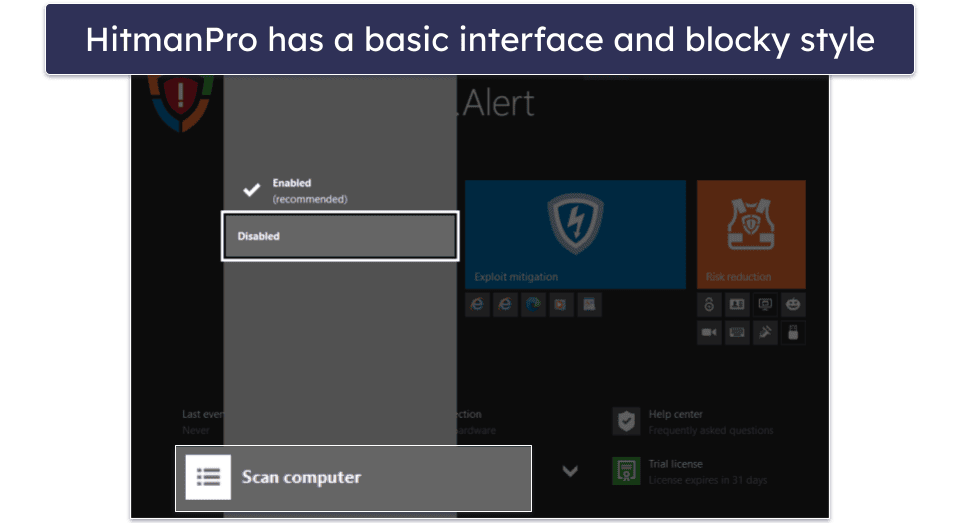Click the checkmark next to Enabled
Image resolution: width=959 pixels, height=523 pixels.
click(251, 190)
